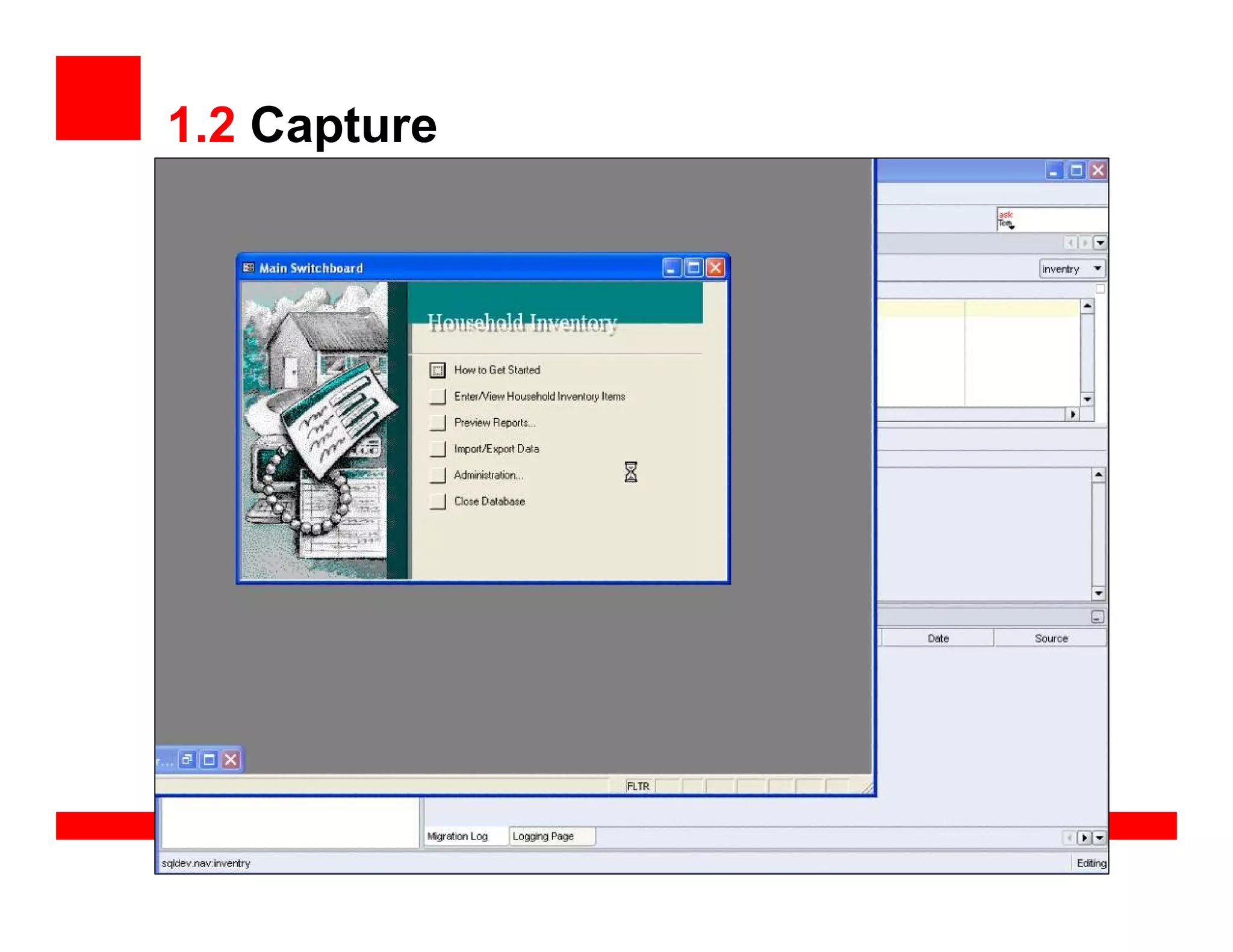Click the How to Get Started switchboard button
Viewport: 1233px width, 952px height.
point(438,370)
